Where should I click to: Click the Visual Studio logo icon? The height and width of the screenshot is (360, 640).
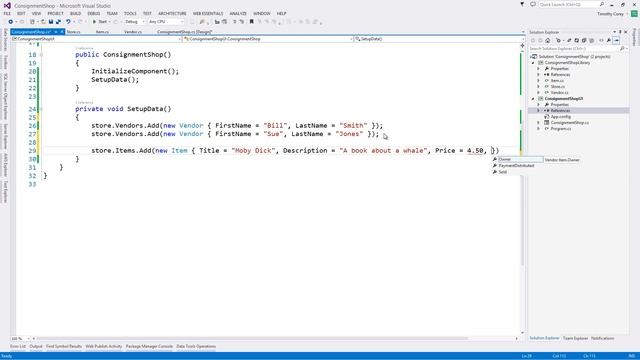pyautogui.click(x=7, y=6)
